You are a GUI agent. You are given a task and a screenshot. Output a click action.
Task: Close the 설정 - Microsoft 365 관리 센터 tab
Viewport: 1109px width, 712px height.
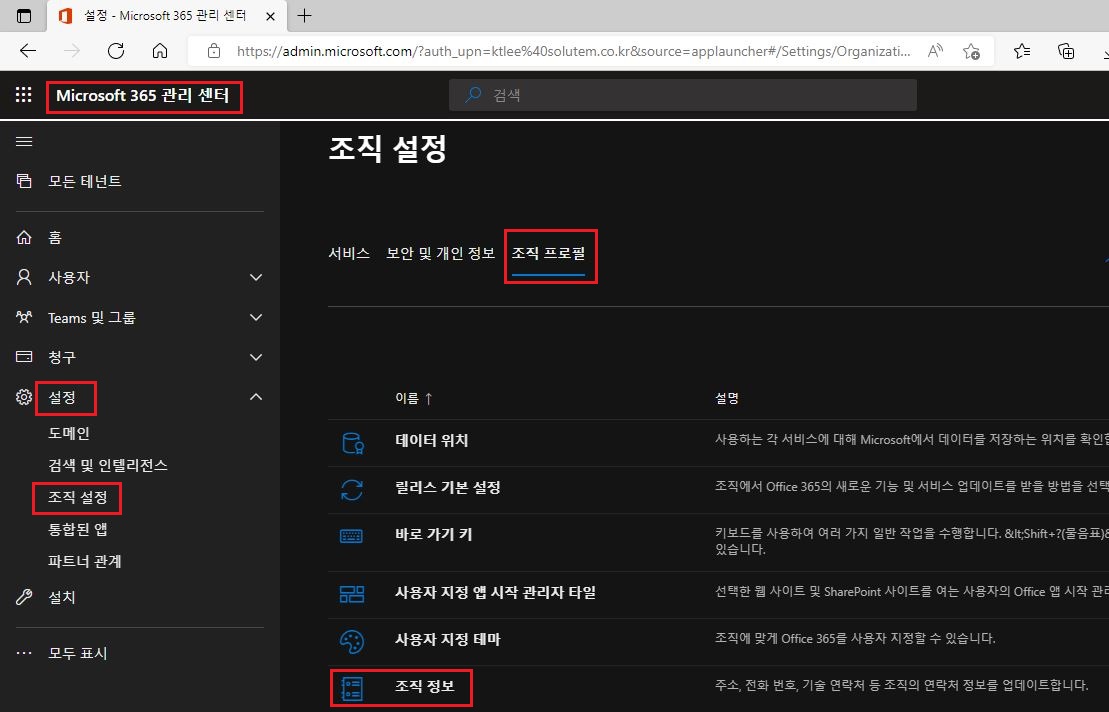coord(270,16)
